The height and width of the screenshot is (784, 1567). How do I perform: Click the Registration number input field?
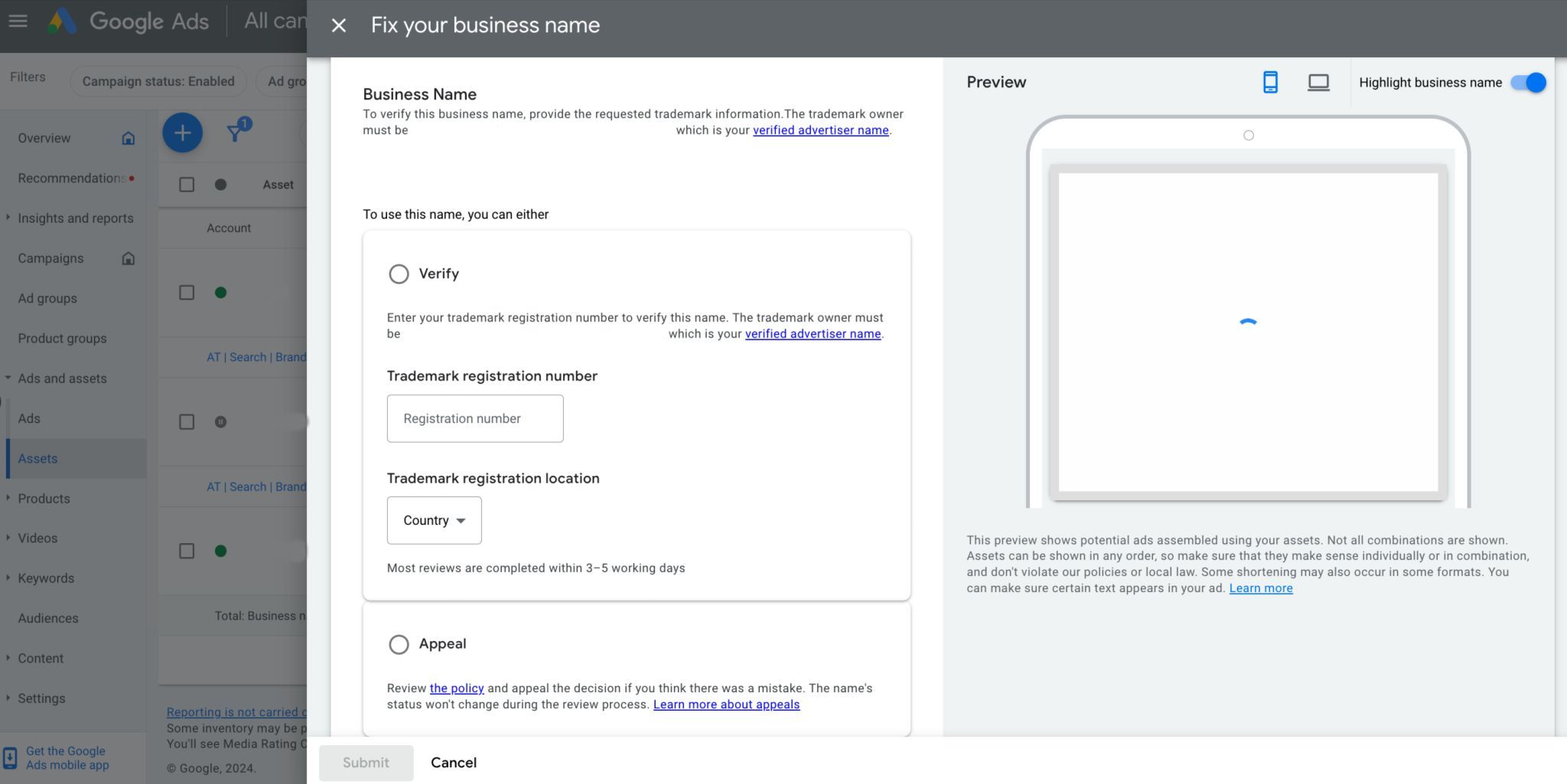(x=475, y=418)
